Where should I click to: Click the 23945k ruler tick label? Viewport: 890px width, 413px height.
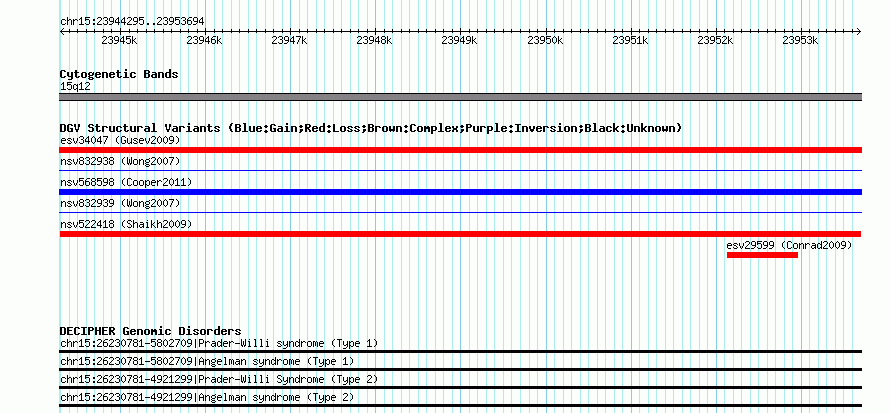119,40
